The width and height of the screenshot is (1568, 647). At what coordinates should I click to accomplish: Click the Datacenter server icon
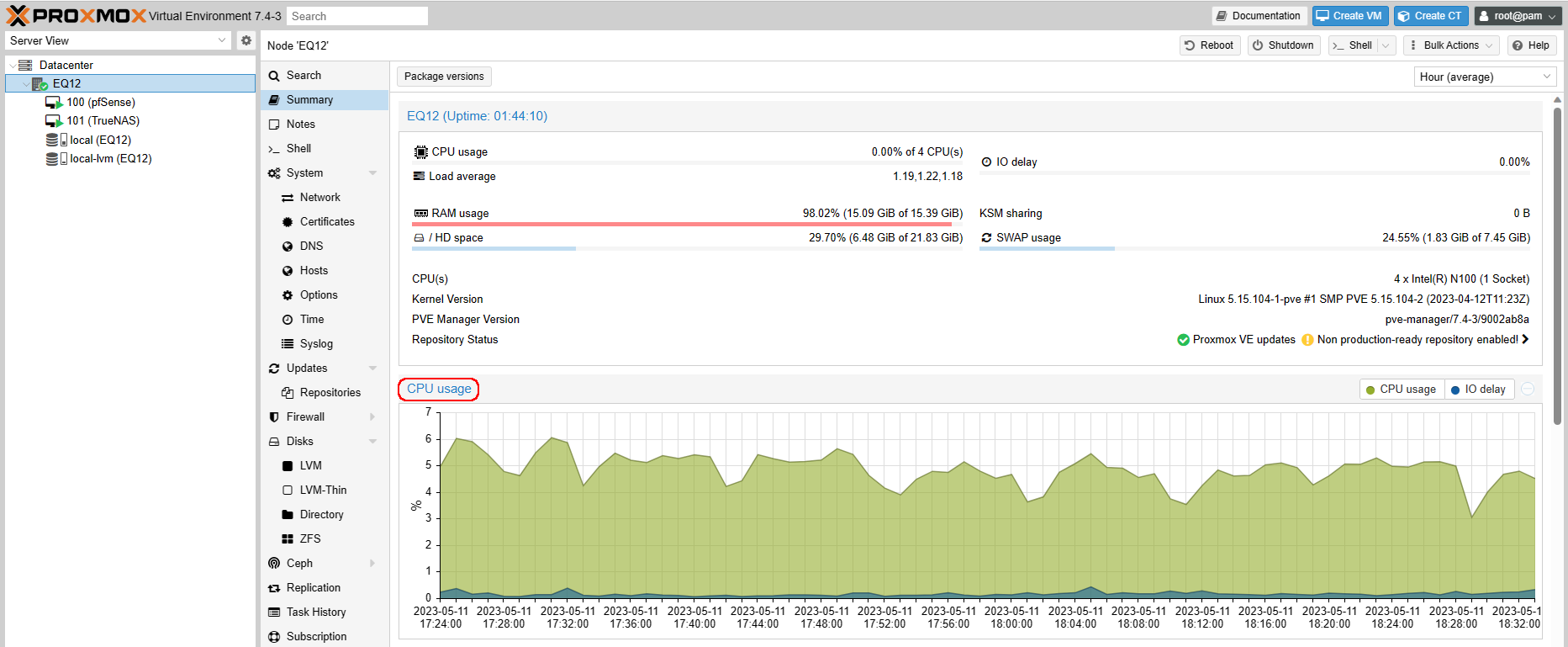coord(25,65)
